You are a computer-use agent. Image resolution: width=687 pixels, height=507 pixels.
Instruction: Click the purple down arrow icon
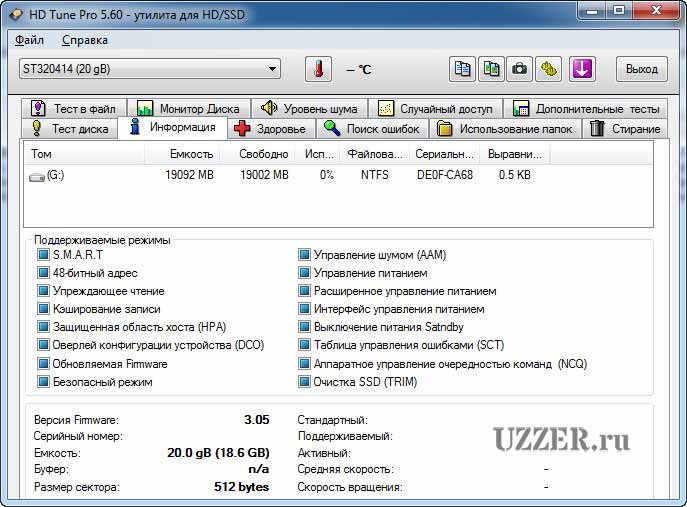point(582,69)
